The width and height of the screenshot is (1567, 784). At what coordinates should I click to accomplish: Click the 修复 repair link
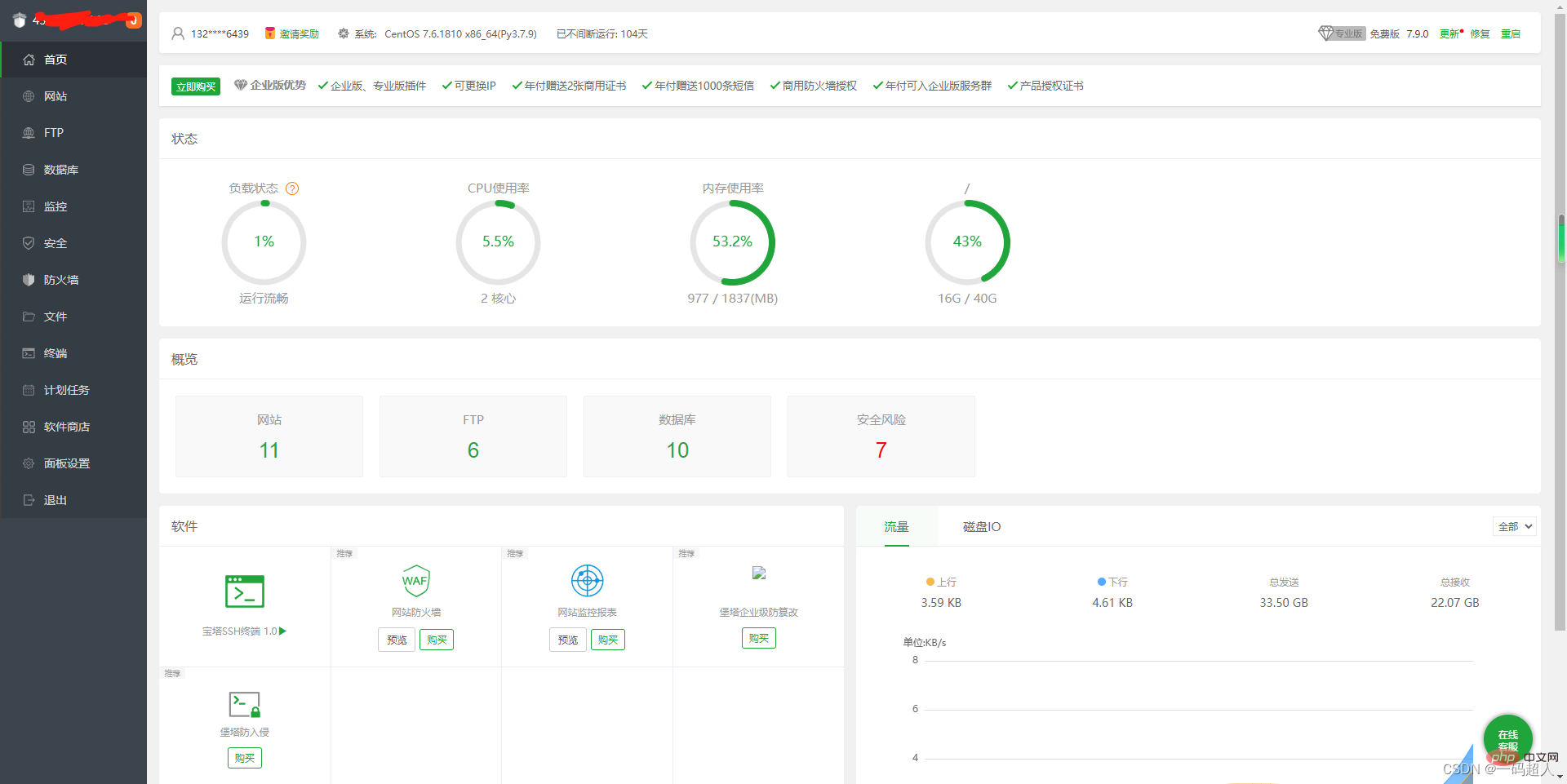(x=1480, y=33)
